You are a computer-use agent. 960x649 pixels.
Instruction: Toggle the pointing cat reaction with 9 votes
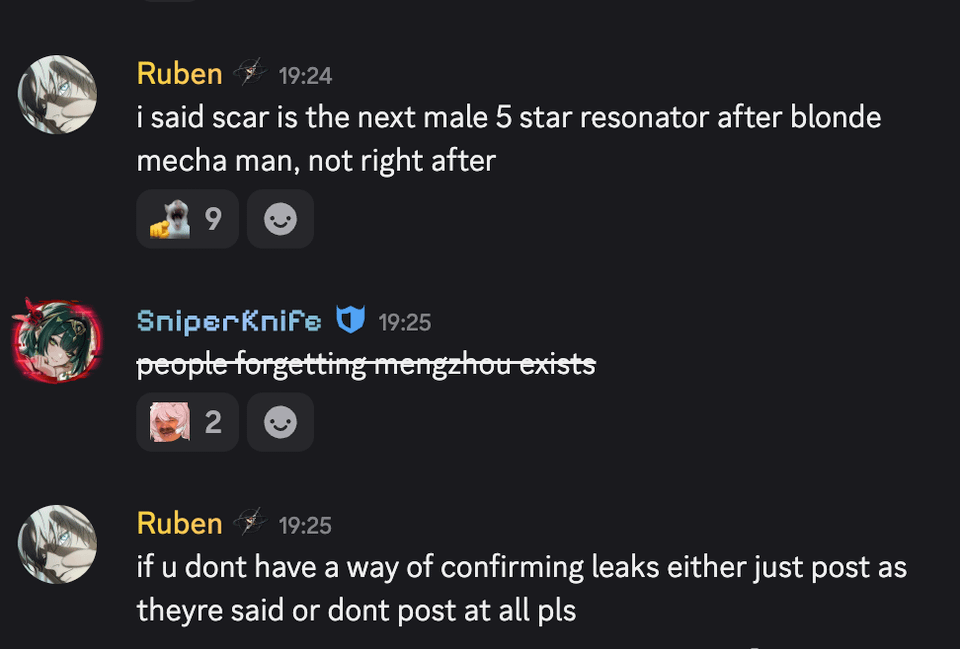point(187,219)
